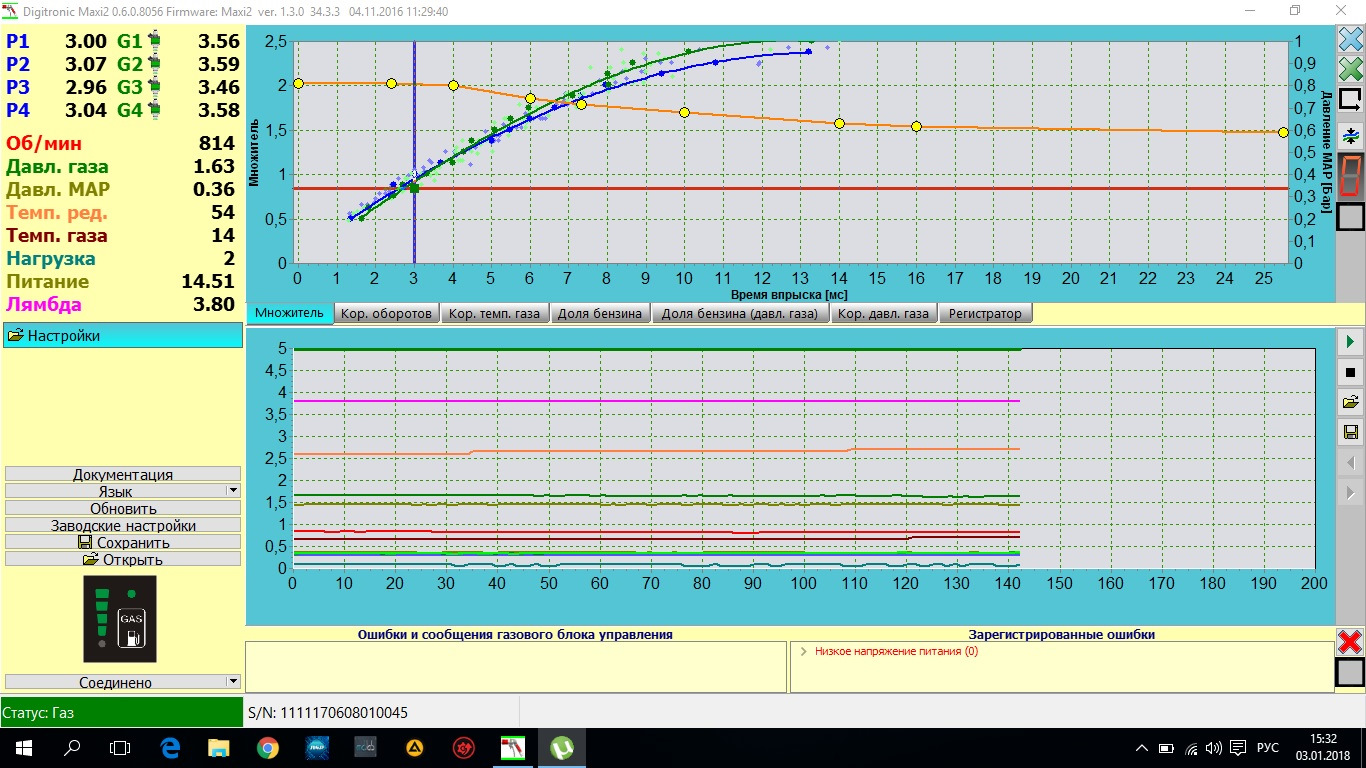The height and width of the screenshot is (768, 1366).
Task: Click the Нагрузка load reading
Action: click(121, 258)
